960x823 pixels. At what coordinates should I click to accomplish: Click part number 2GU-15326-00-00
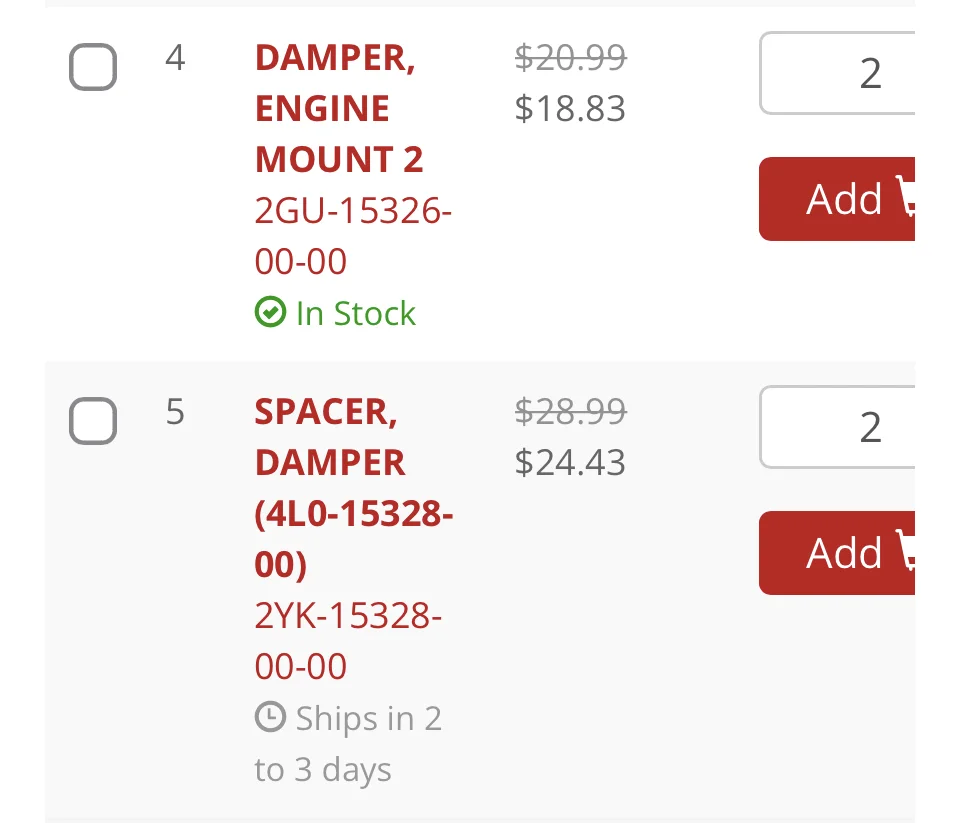tap(353, 236)
